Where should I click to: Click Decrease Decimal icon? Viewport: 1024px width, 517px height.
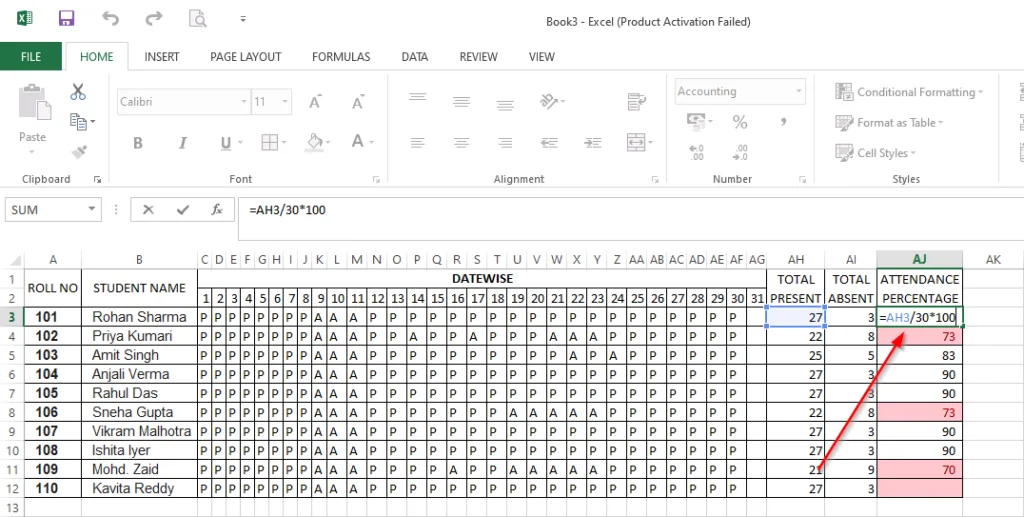click(741, 153)
